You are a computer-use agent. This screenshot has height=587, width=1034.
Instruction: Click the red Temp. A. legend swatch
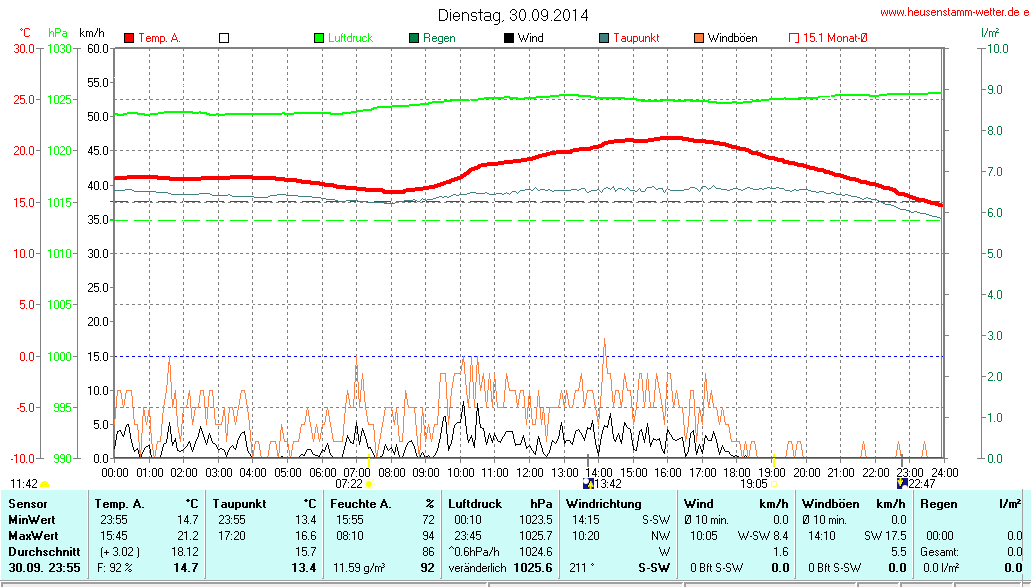click(129, 38)
